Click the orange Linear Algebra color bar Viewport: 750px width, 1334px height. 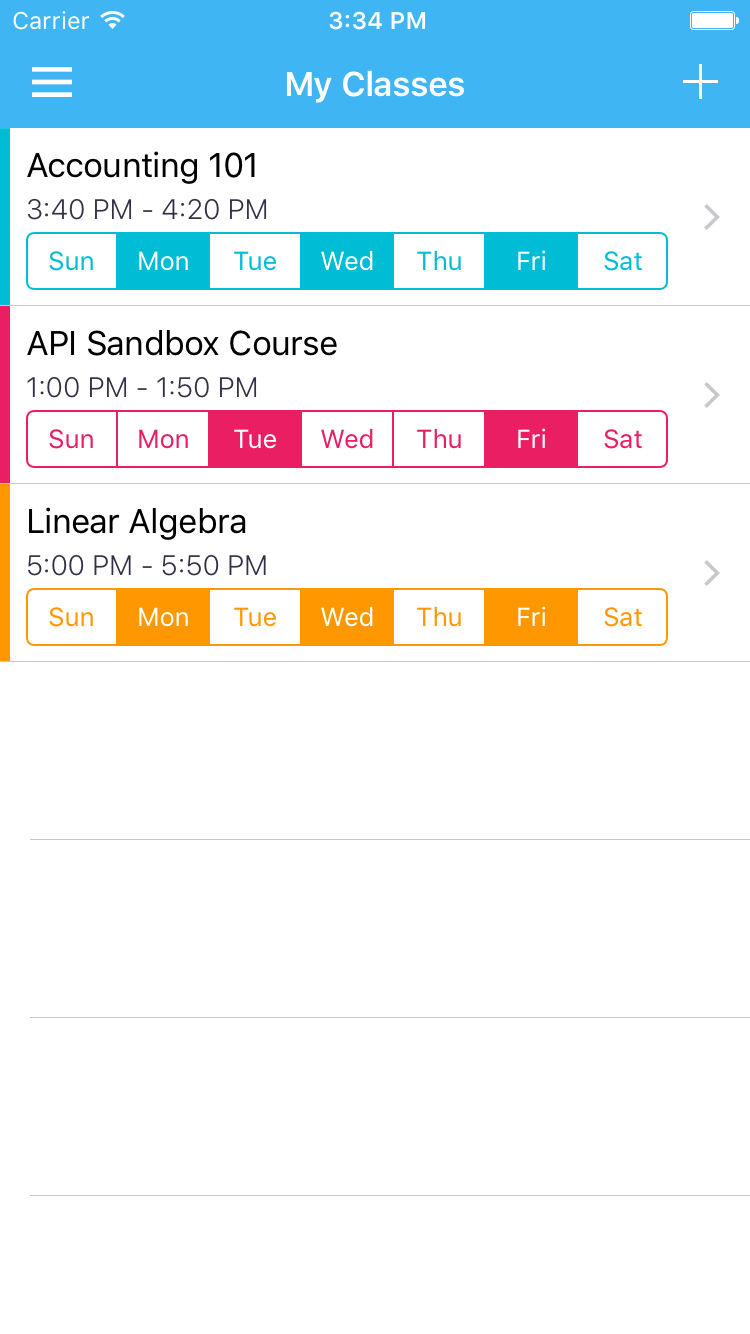(5, 573)
